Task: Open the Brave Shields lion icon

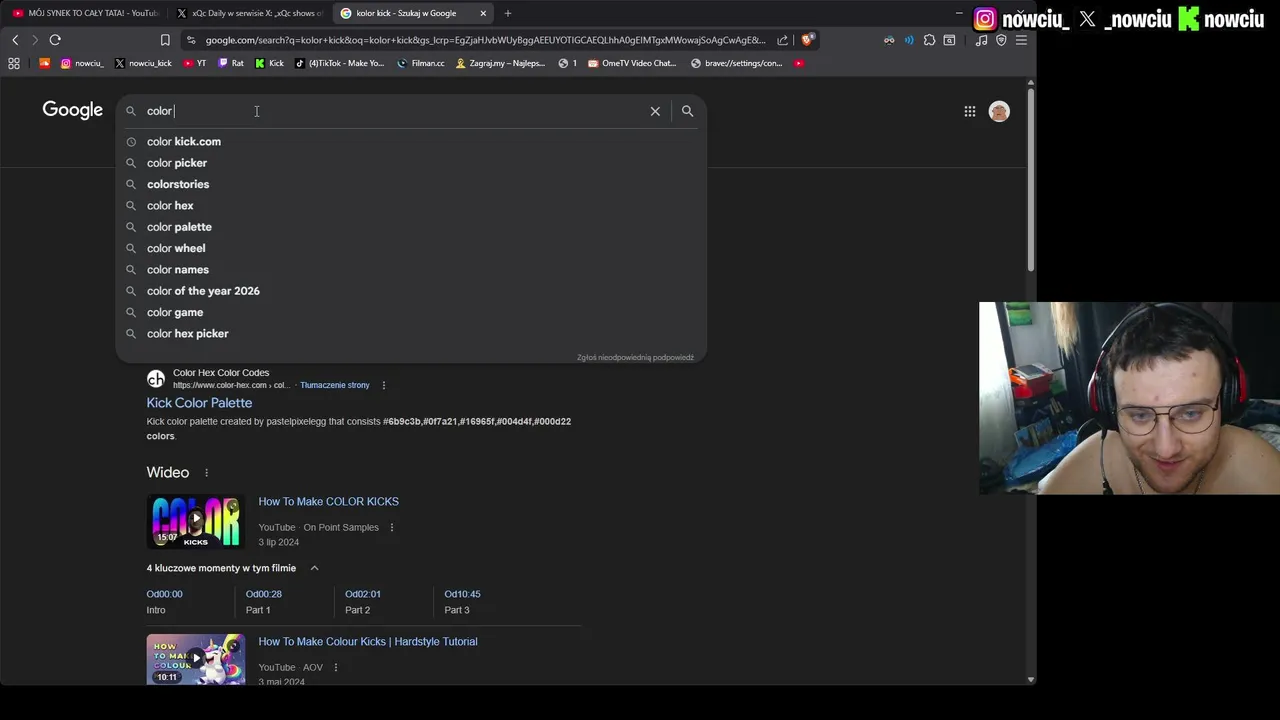Action: coord(808,40)
